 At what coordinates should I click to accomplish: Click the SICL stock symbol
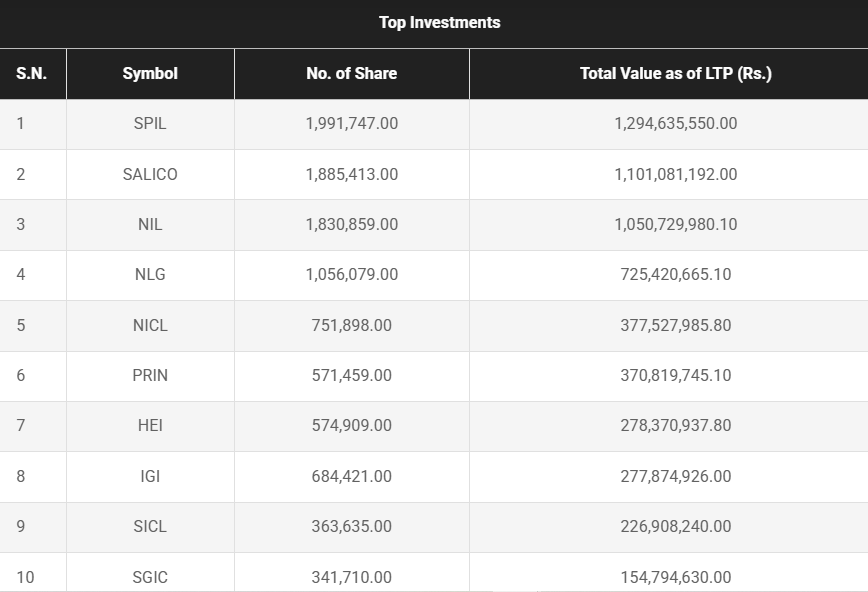tap(150, 526)
